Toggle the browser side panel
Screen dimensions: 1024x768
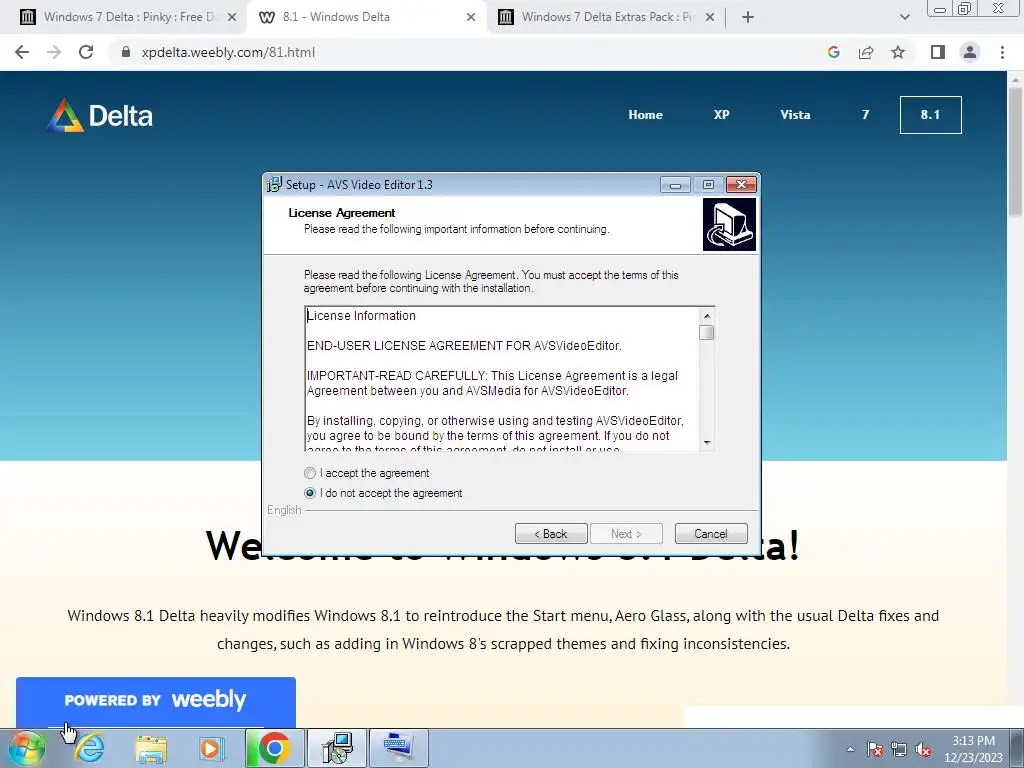tap(938, 52)
